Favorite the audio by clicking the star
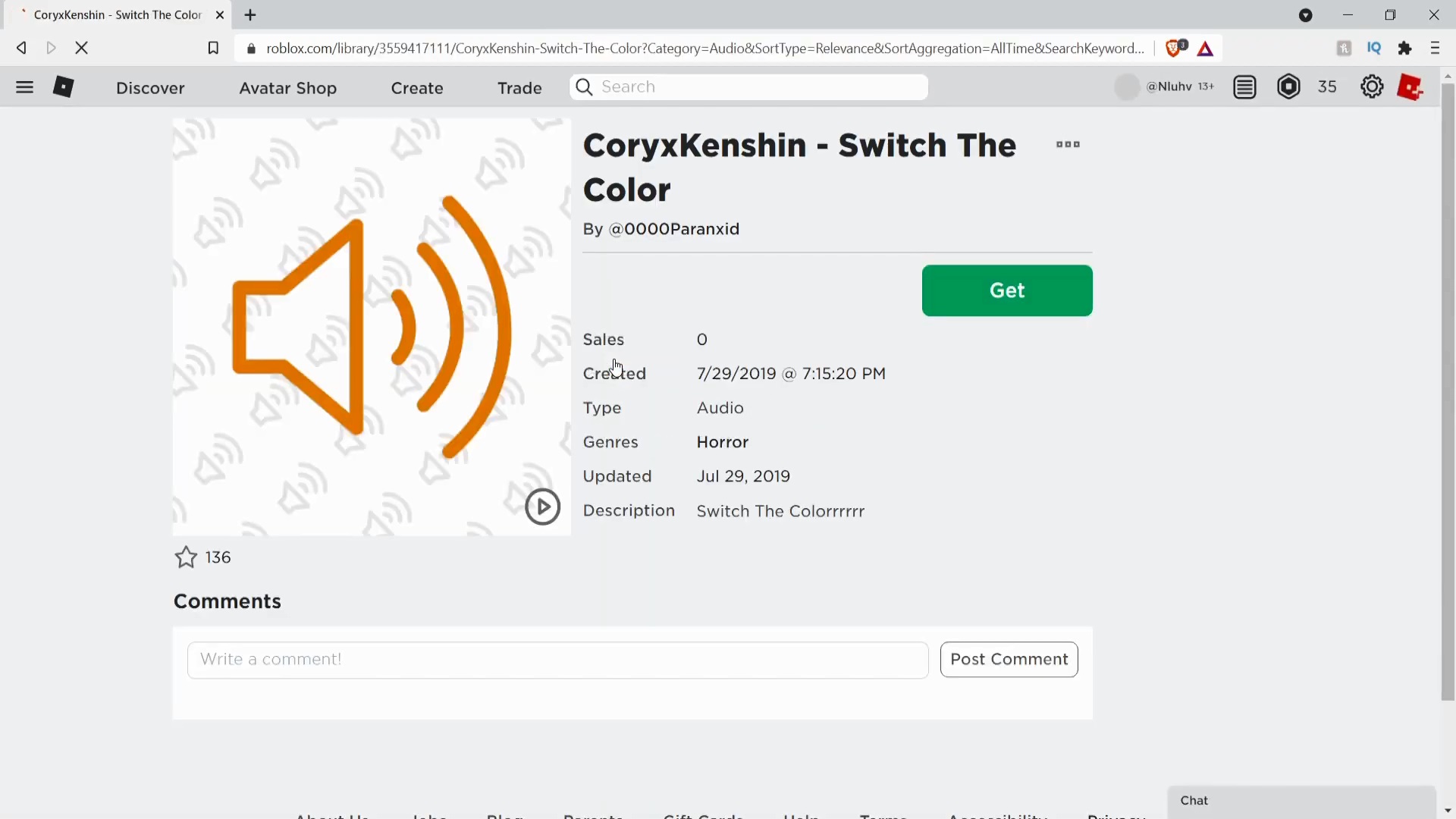 184,557
